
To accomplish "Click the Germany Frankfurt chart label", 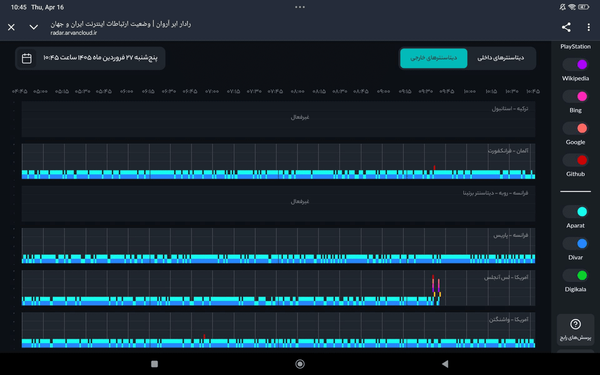I will (x=508, y=151).
